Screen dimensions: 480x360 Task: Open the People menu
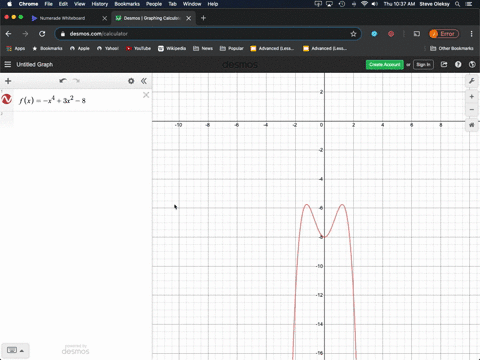(154, 4)
